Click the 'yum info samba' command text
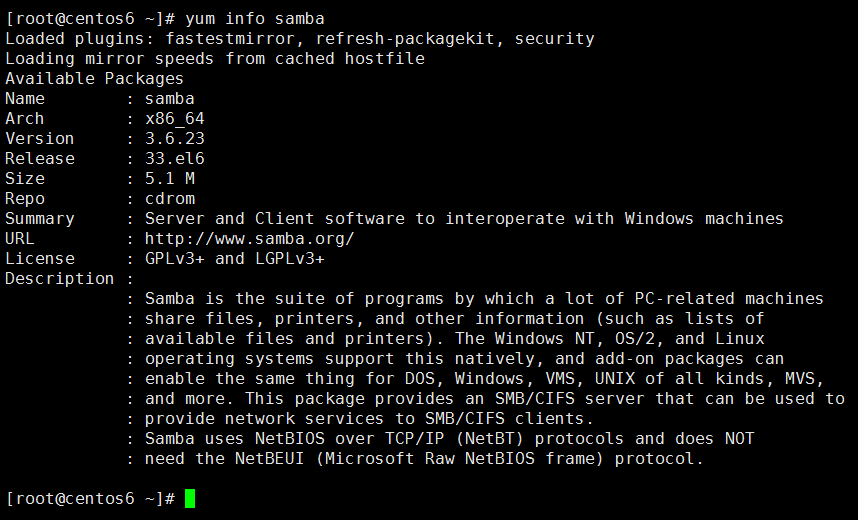This screenshot has width=858, height=520. click(x=255, y=19)
